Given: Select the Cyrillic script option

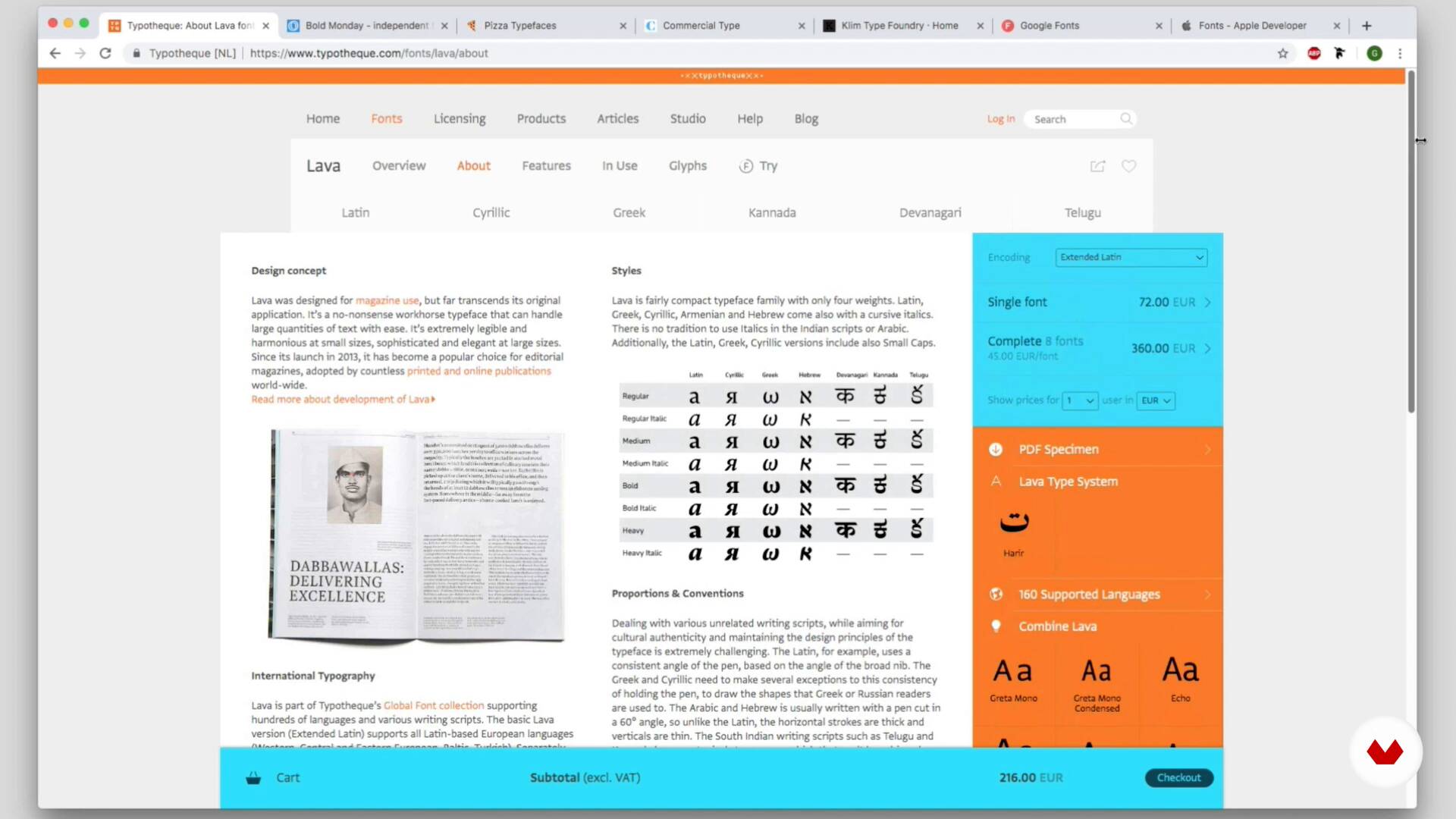Looking at the screenshot, I should click(x=491, y=213).
